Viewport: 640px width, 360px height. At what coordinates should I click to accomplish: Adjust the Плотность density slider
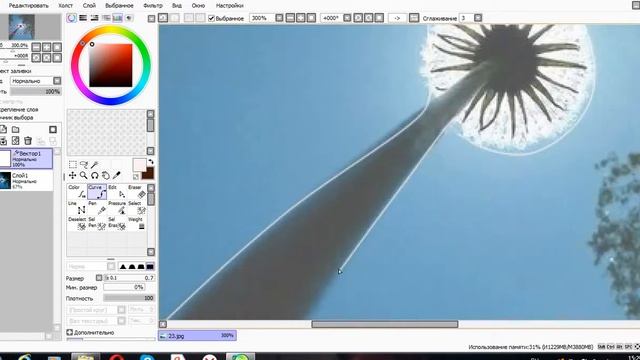click(x=129, y=298)
